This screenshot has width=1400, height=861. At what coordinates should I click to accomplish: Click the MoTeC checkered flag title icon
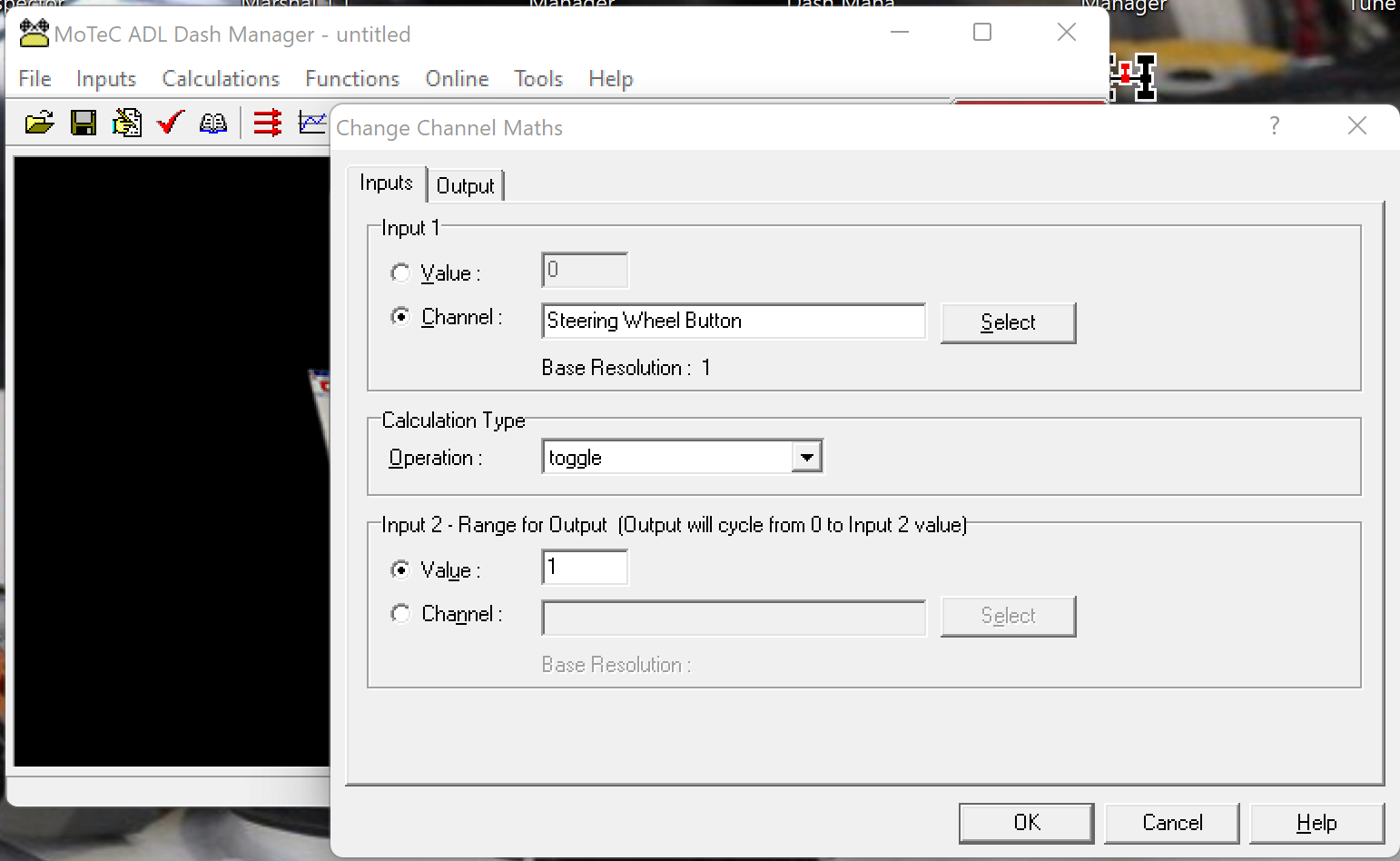[35, 34]
